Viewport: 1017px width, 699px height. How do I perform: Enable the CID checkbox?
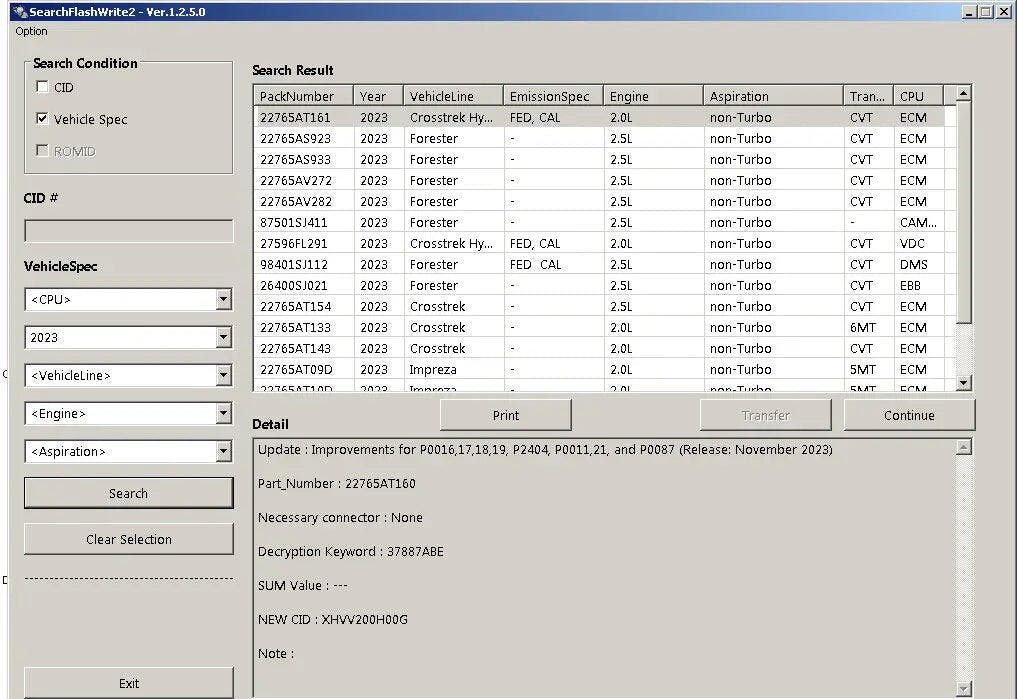click(x=42, y=87)
